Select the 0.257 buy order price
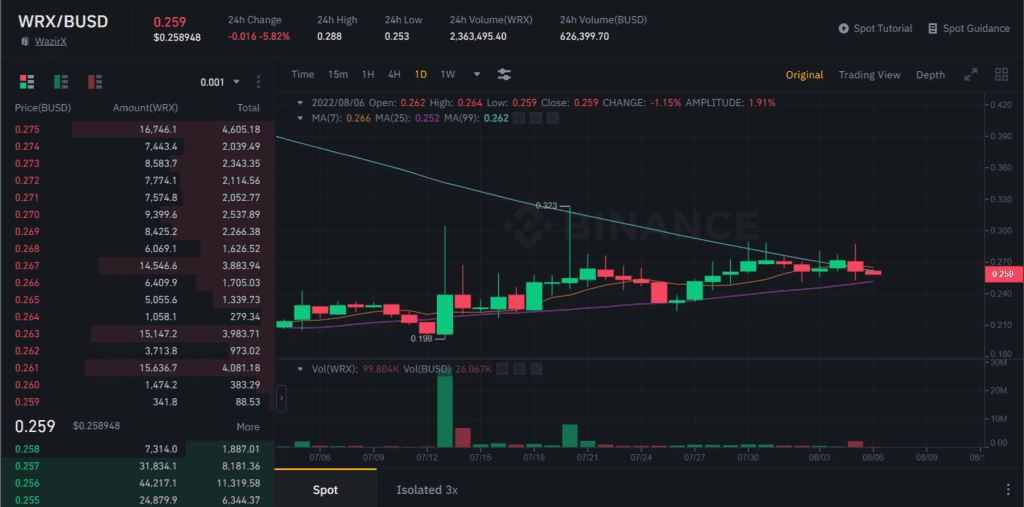Image resolution: width=1024 pixels, height=507 pixels. pos(27,466)
